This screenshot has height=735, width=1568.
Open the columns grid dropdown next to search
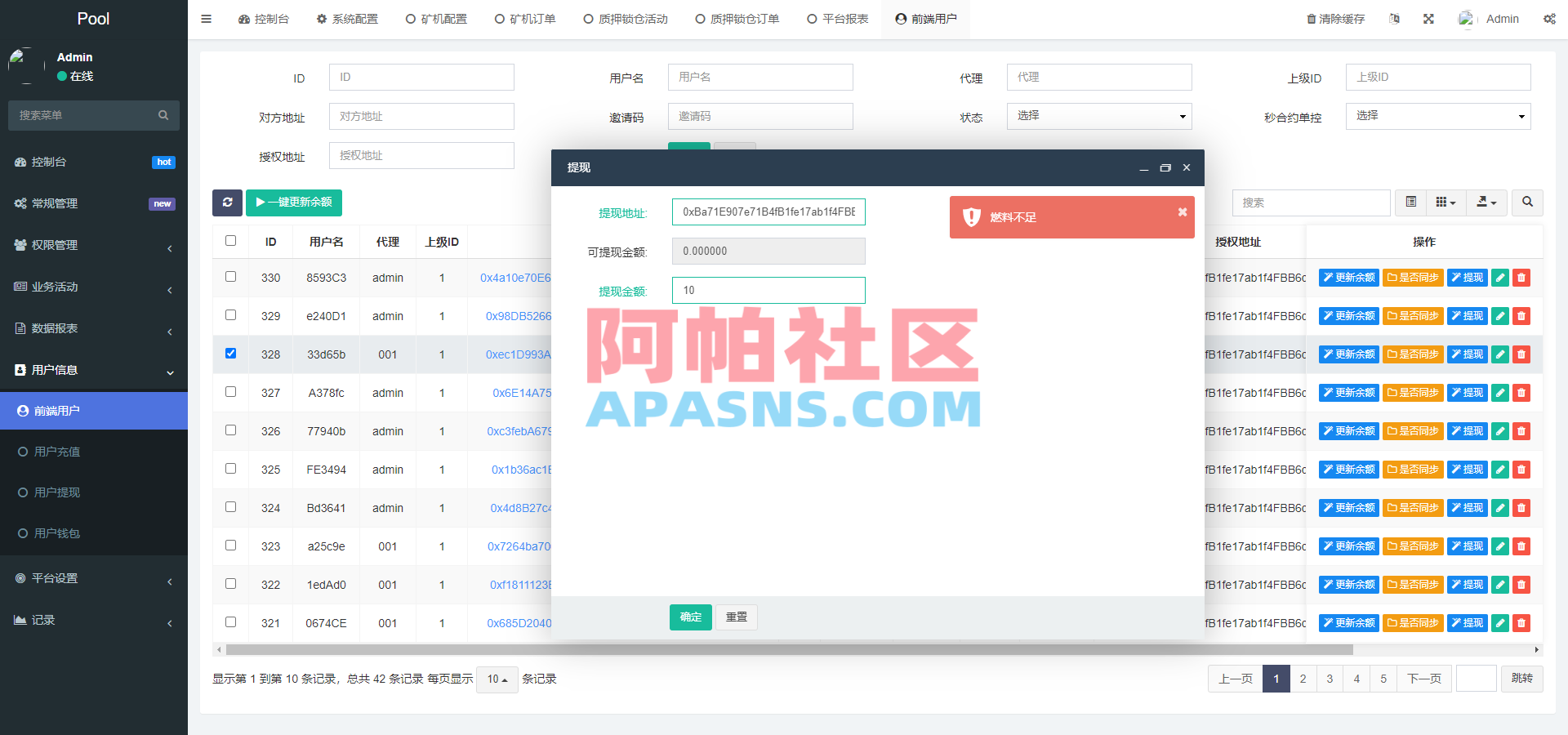coord(1445,203)
